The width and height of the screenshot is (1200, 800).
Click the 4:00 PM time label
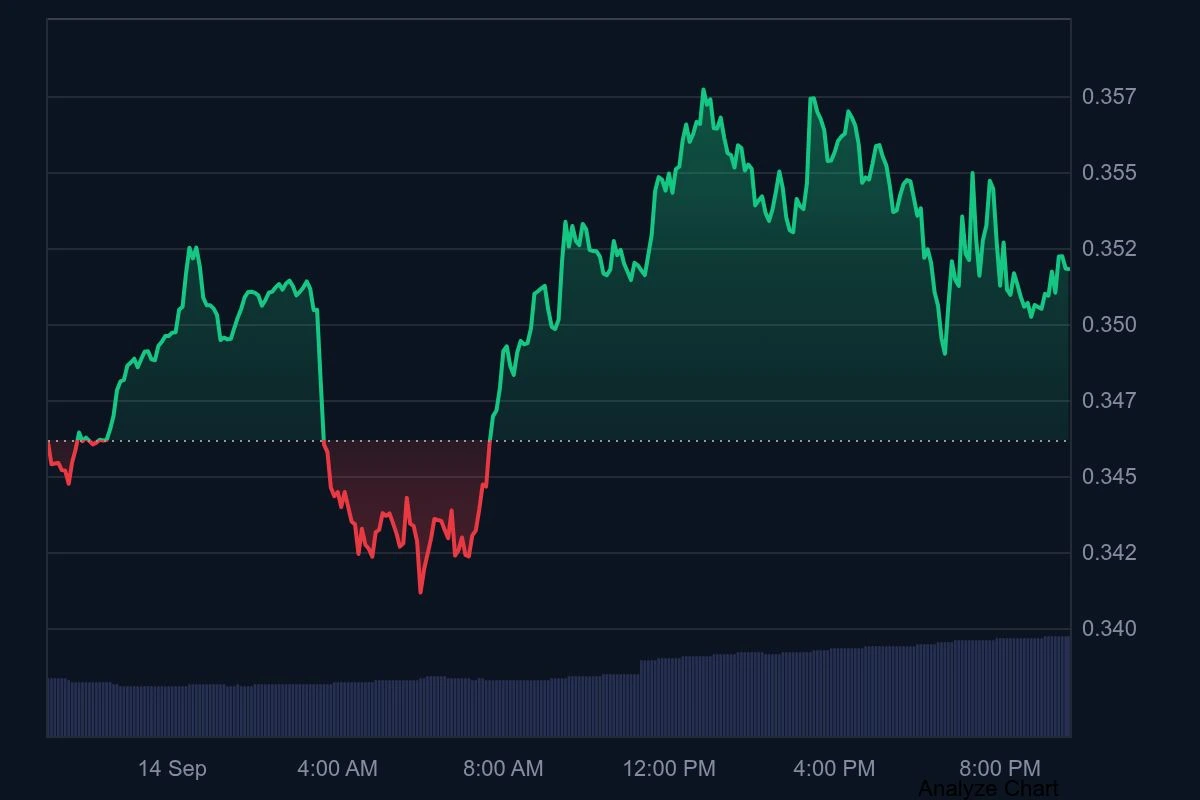click(834, 769)
